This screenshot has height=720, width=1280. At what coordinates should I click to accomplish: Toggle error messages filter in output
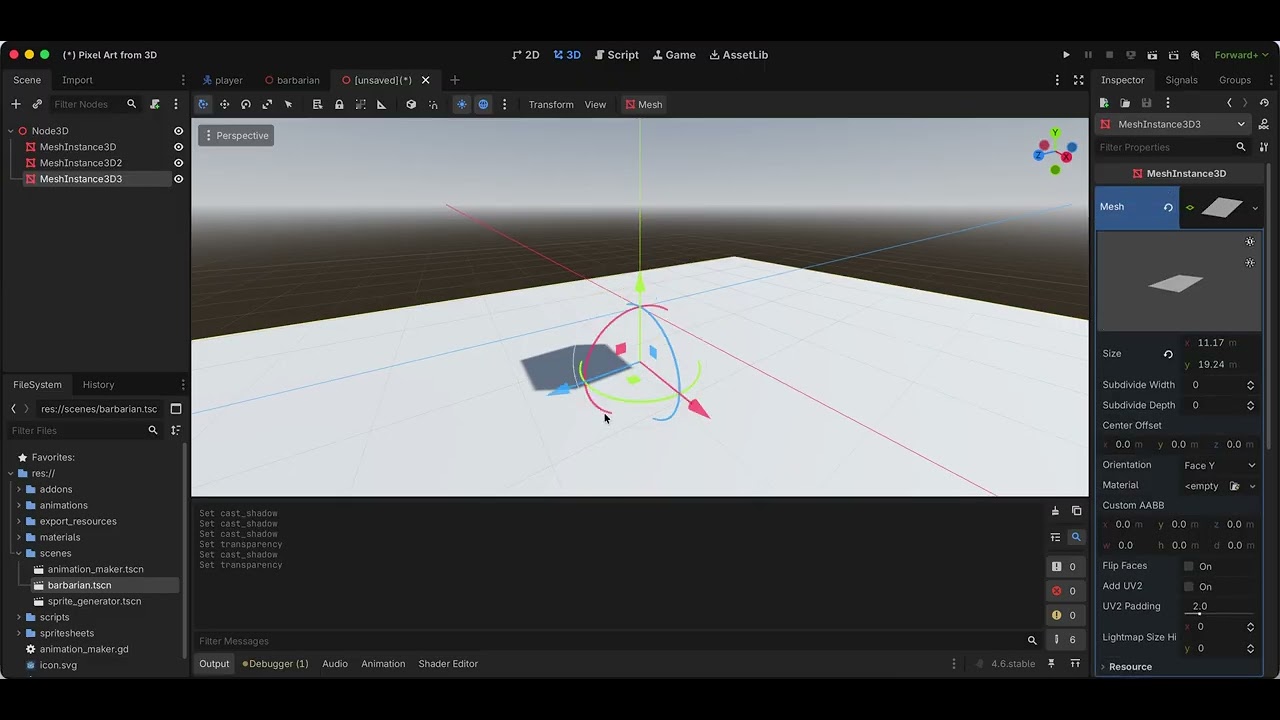[1065, 591]
